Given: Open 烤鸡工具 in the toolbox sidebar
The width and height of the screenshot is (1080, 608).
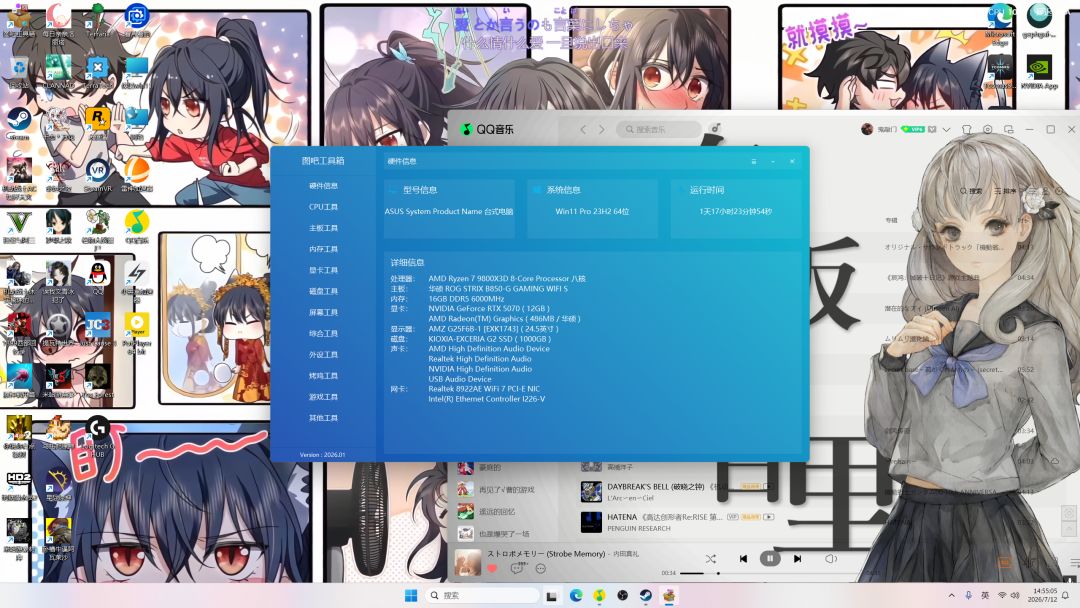Looking at the screenshot, I should pyautogui.click(x=323, y=376).
